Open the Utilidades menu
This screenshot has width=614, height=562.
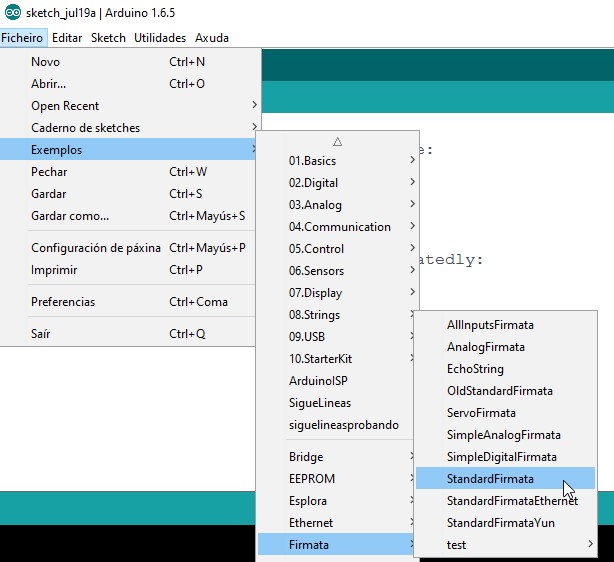(x=160, y=38)
